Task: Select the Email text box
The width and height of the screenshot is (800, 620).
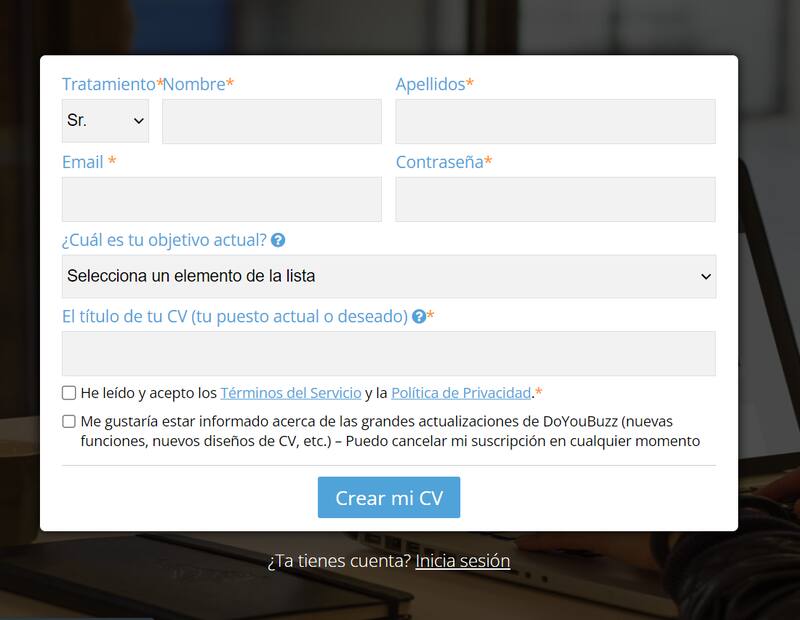Action: coord(220,199)
